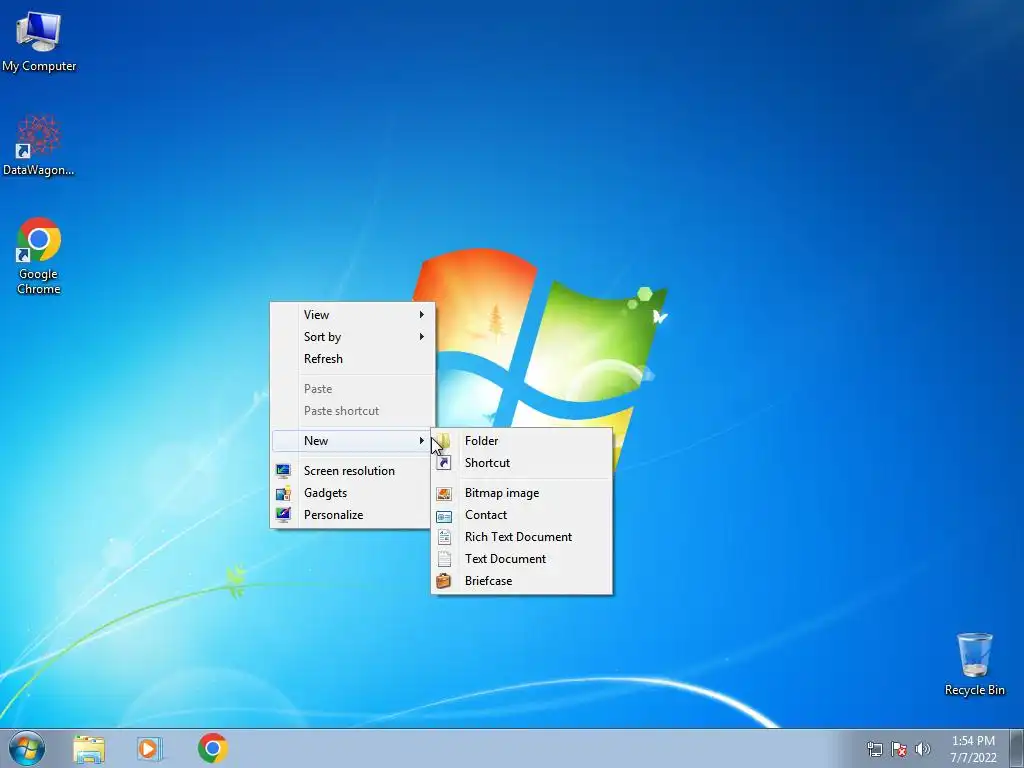Select the DataWagon desktop shortcut

[x=38, y=146]
